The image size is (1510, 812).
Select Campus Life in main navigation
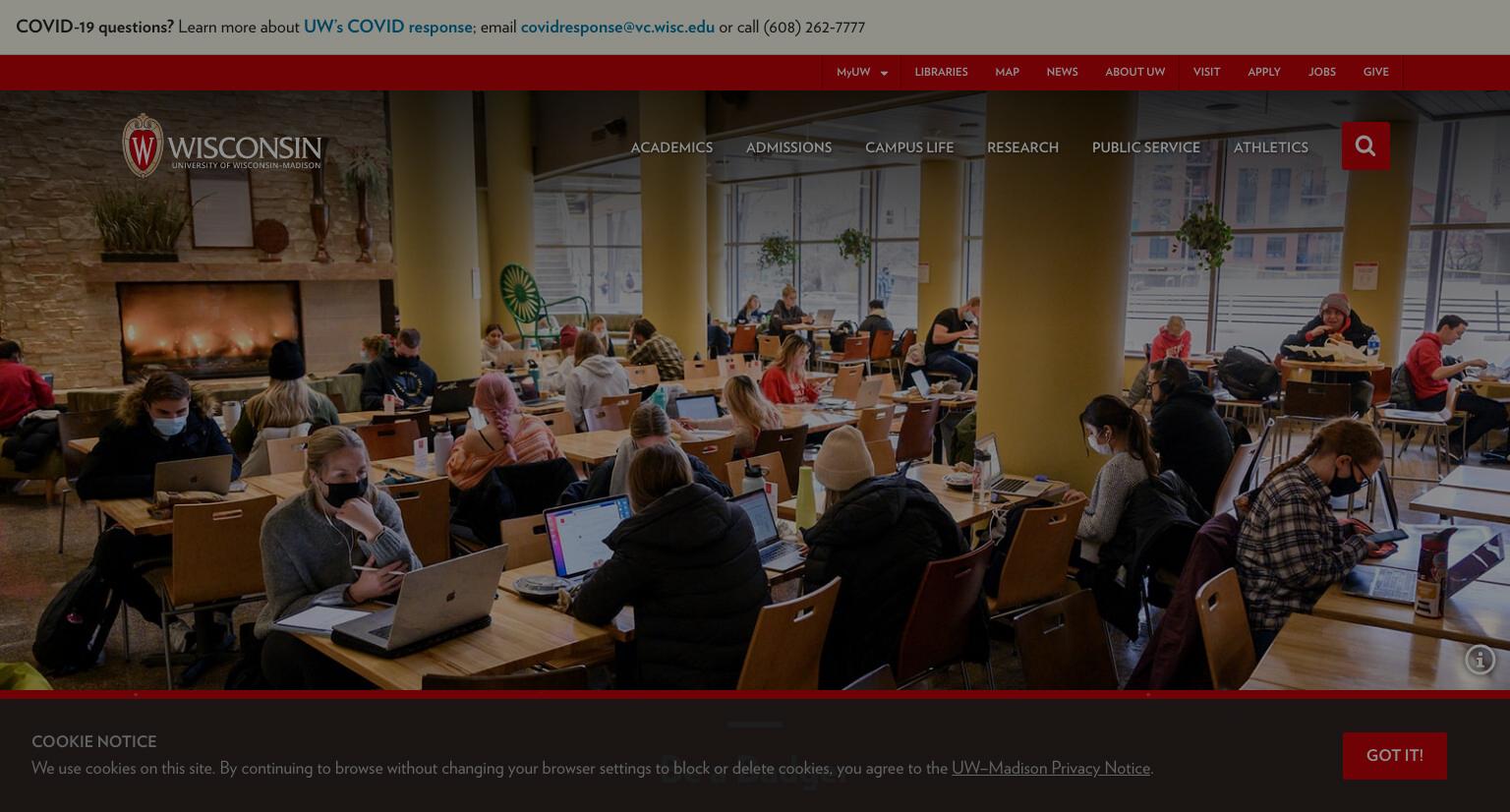click(909, 147)
